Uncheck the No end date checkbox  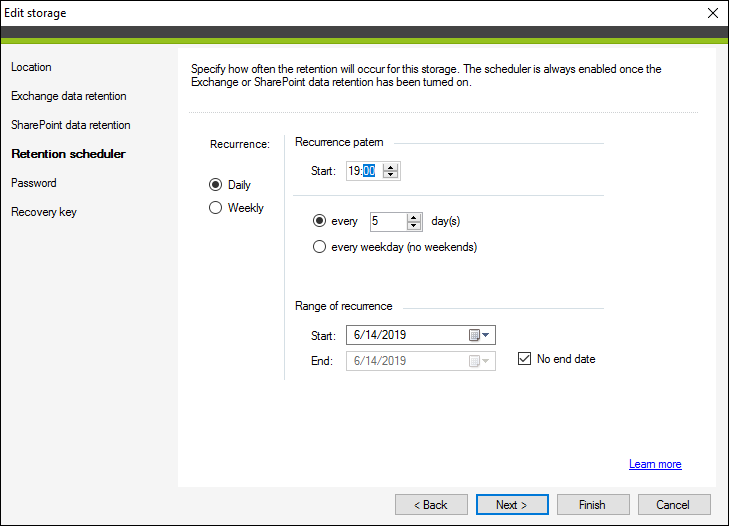[524, 359]
